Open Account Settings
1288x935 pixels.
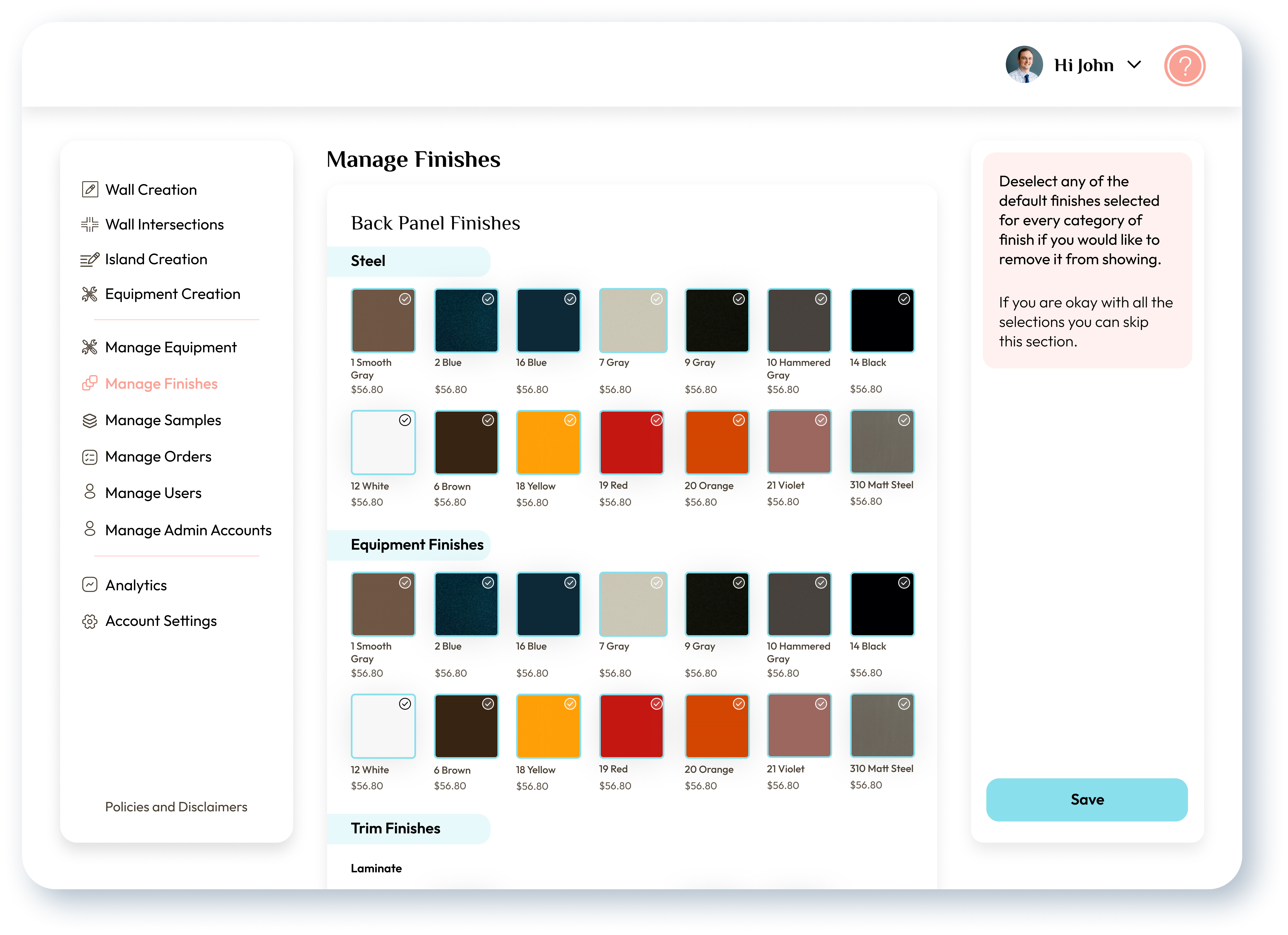pyautogui.click(x=161, y=621)
